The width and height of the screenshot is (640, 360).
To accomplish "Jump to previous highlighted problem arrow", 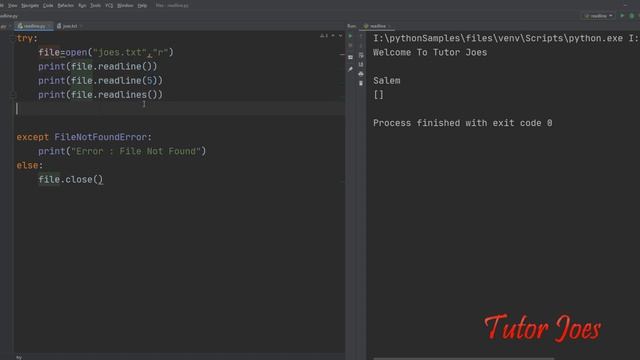I will click(333, 36).
